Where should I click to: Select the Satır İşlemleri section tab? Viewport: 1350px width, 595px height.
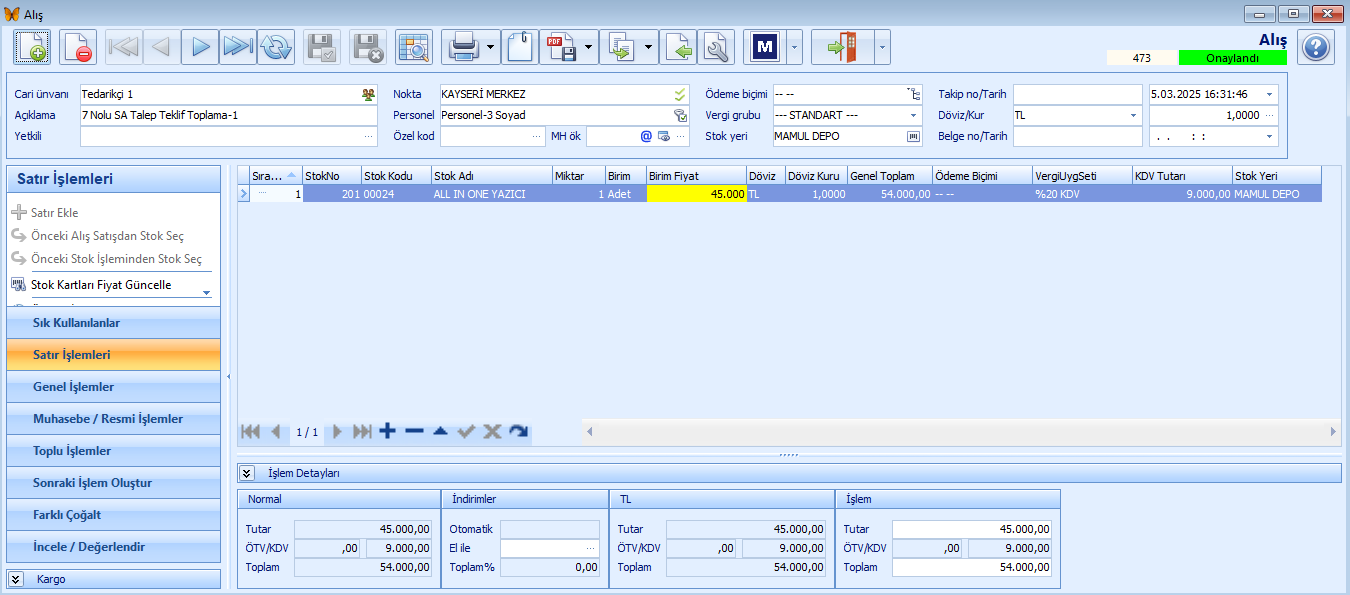click(x=113, y=355)
